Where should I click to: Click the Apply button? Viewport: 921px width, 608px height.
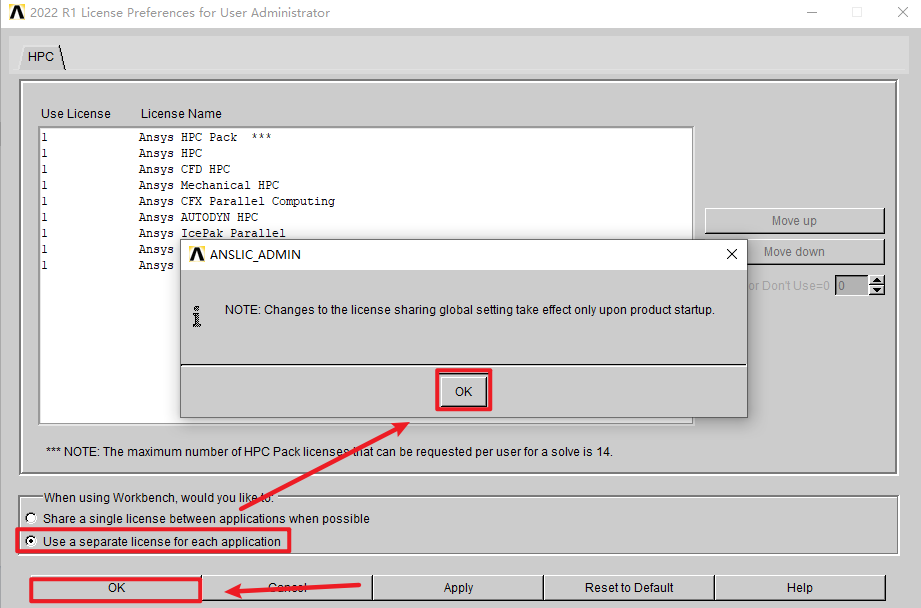tap(458, 588)
